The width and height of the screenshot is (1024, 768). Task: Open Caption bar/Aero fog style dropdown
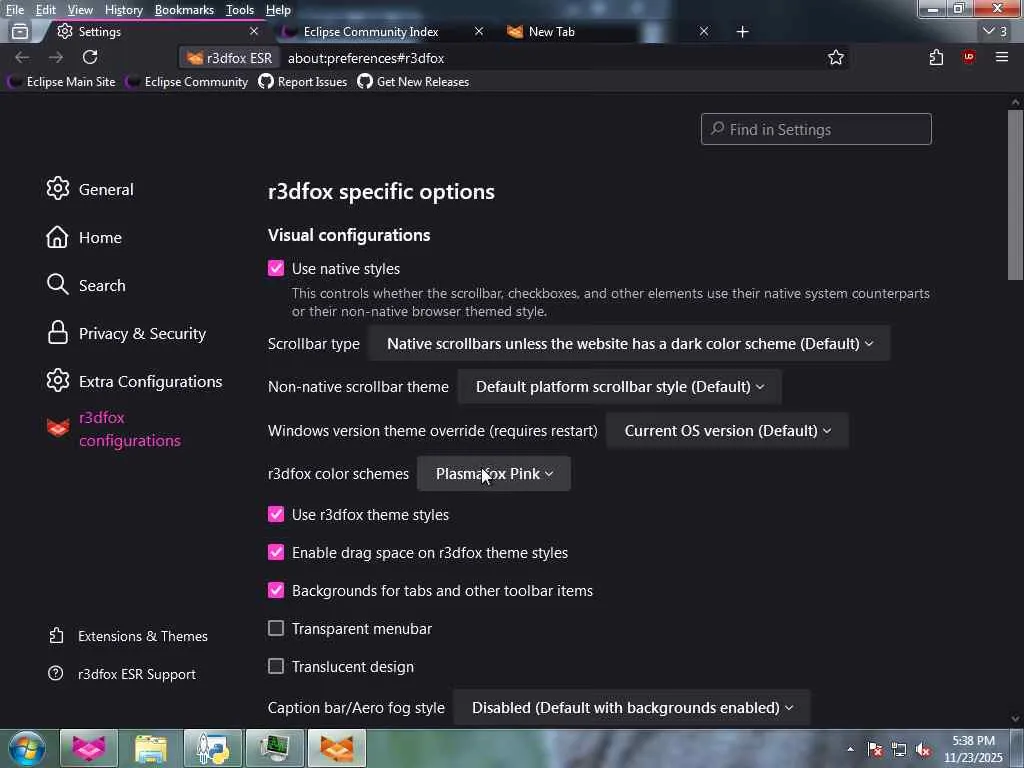632,708
